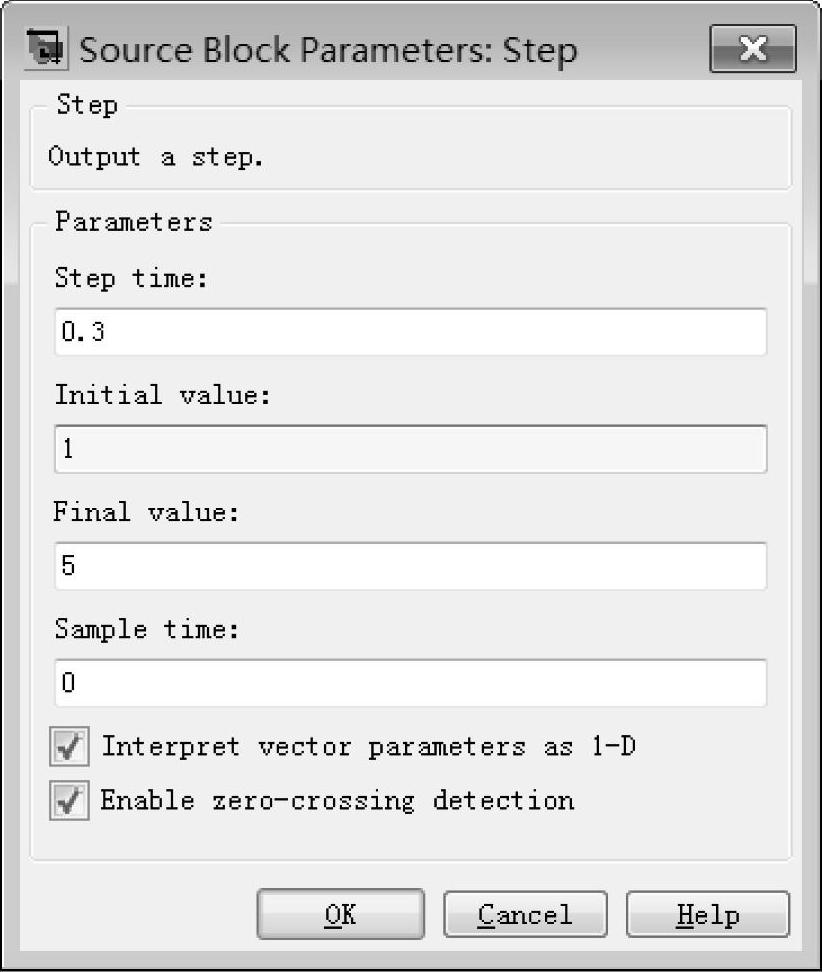The height and width of the screenshot is (972, 822).
Task: Click the 'Final value:' label
Action: click(149, 512)
